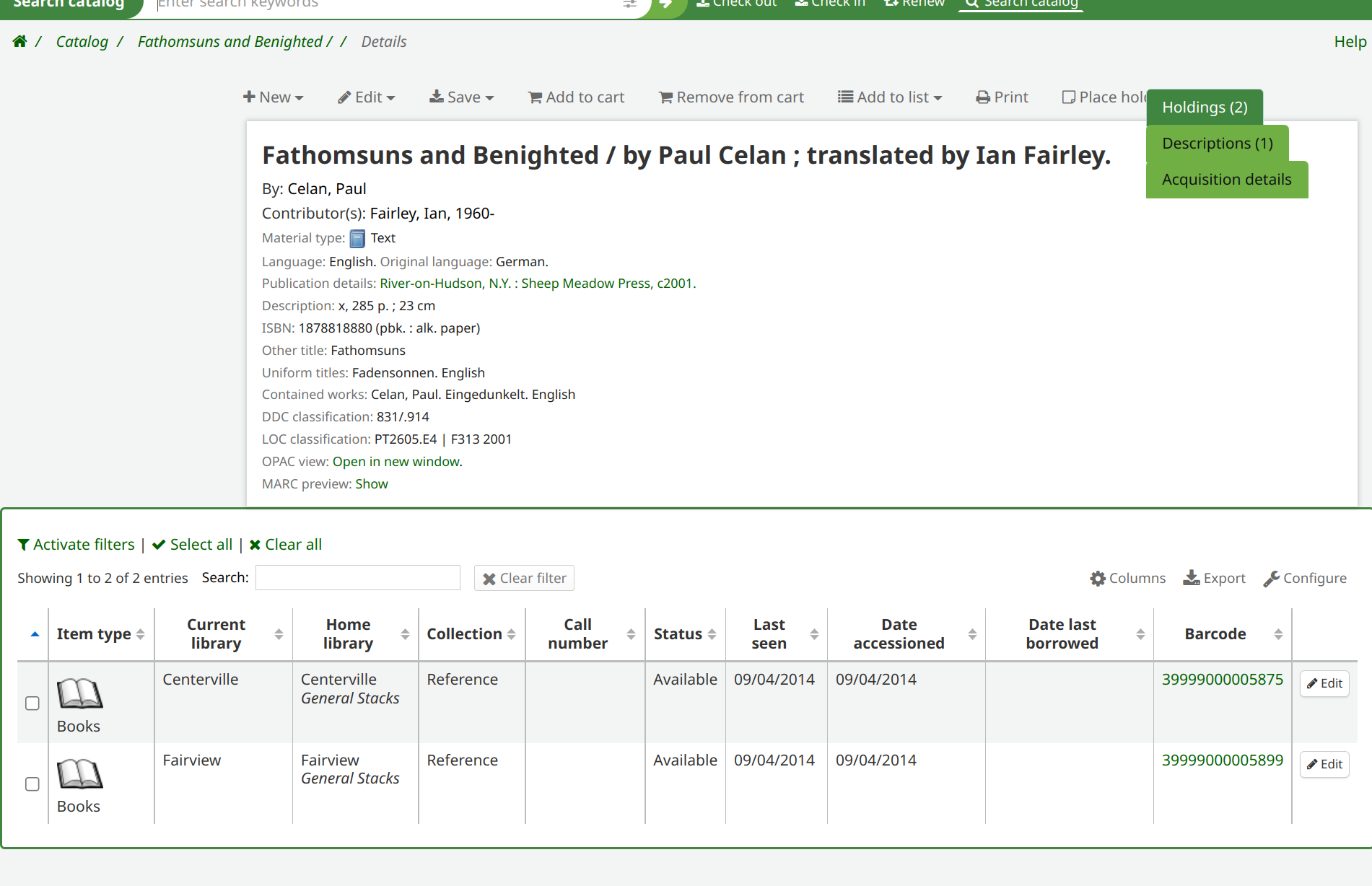This screenshot has height=886, width=1372.
Task: Click the holdings table Search field
Action: point(357,578)
